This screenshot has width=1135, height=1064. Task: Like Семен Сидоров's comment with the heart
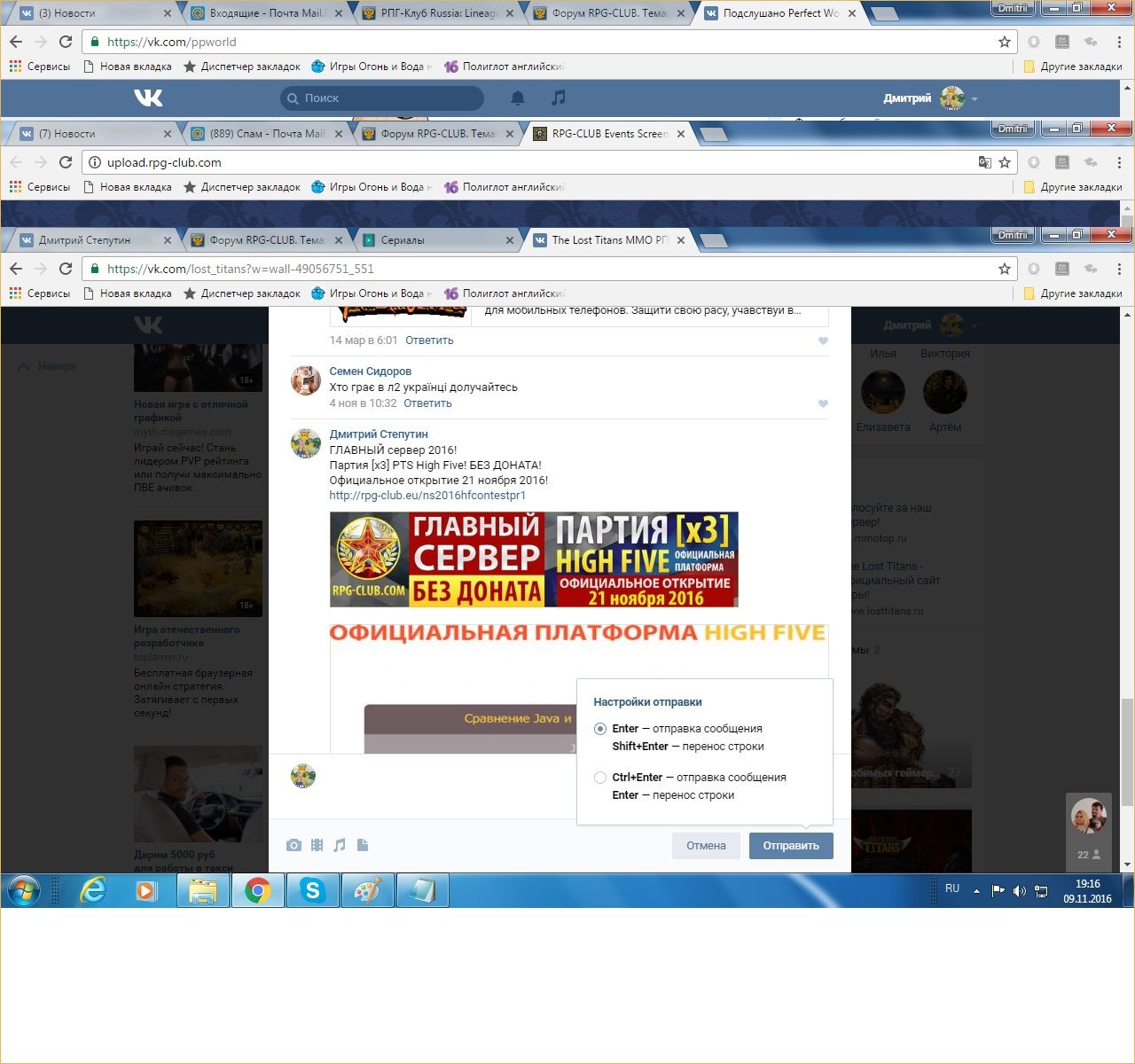[823, 403]
